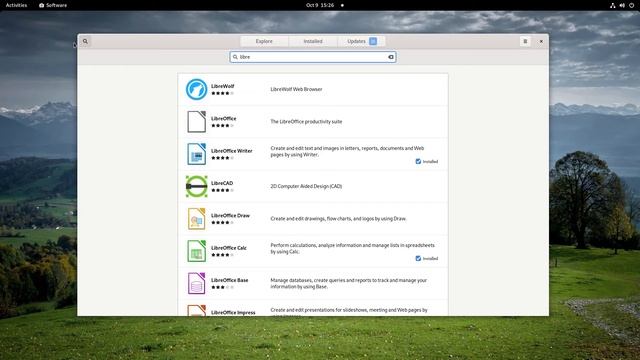
Task: Click the Writer description about letters, reports
Action: 347,151
